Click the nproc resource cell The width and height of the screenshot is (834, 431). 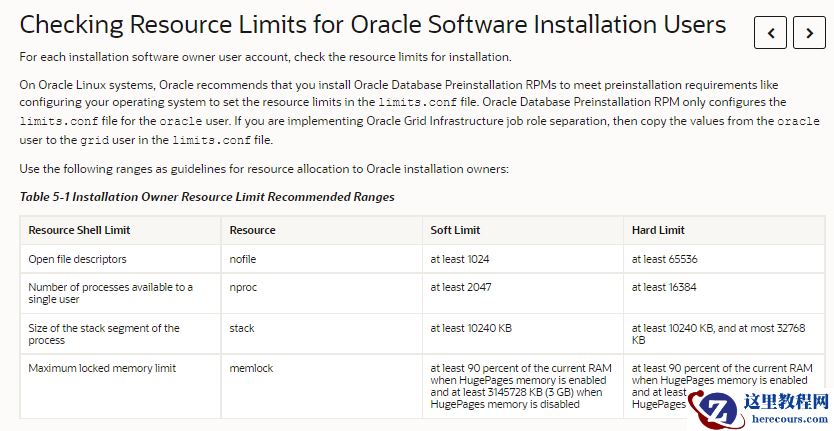[x=243, y=288]
